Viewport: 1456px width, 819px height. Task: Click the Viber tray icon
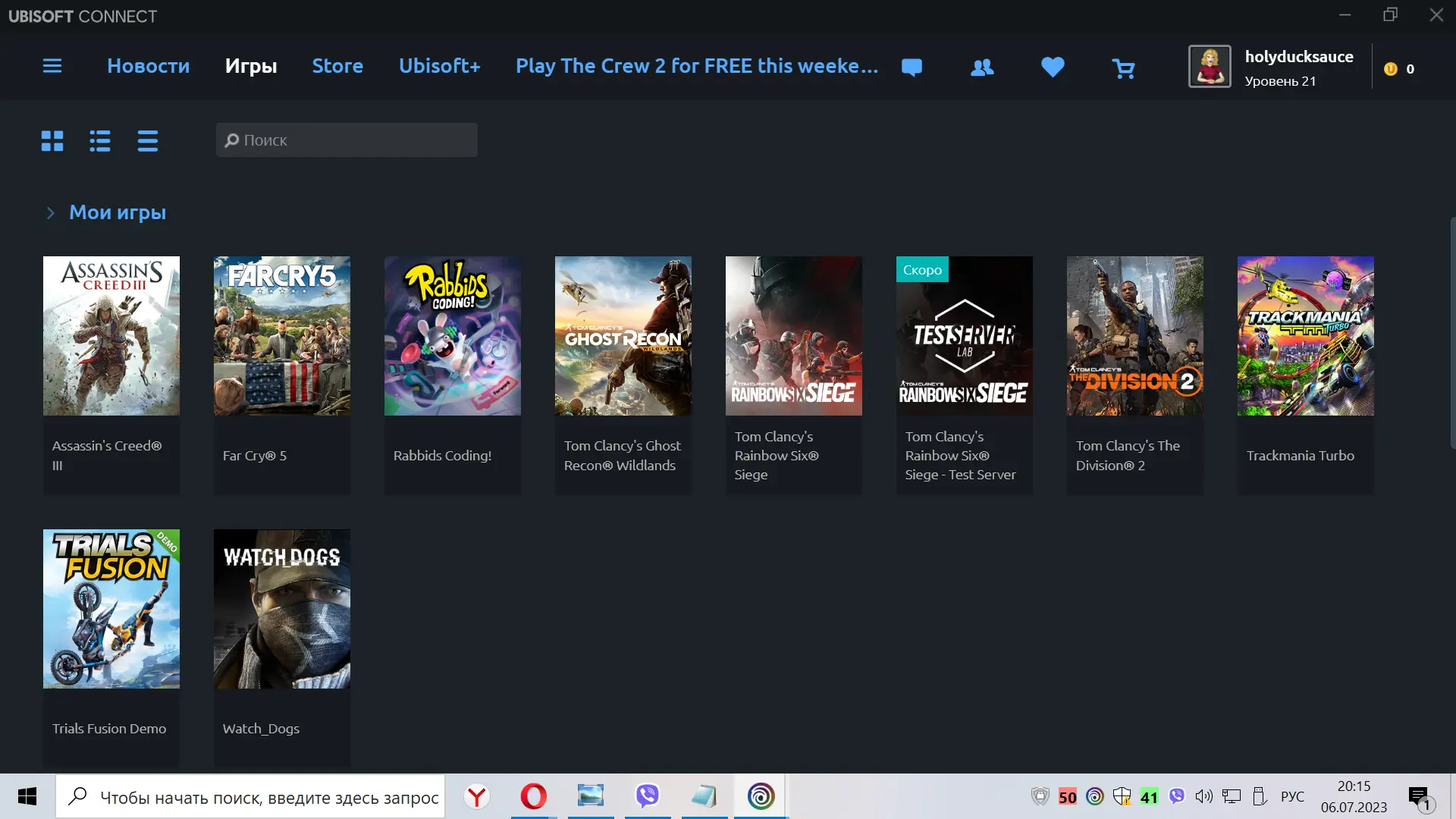point(1177,795)
